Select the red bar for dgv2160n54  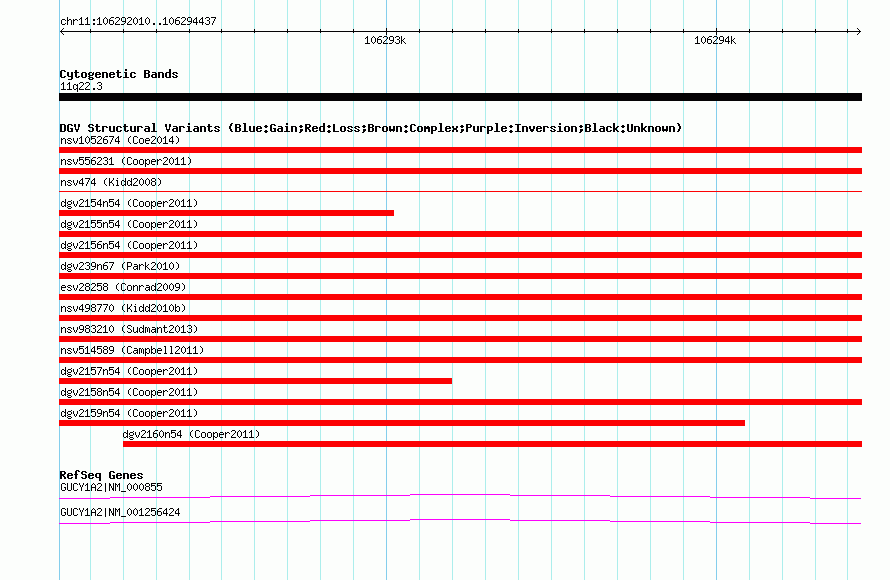(x=492, y=444)
